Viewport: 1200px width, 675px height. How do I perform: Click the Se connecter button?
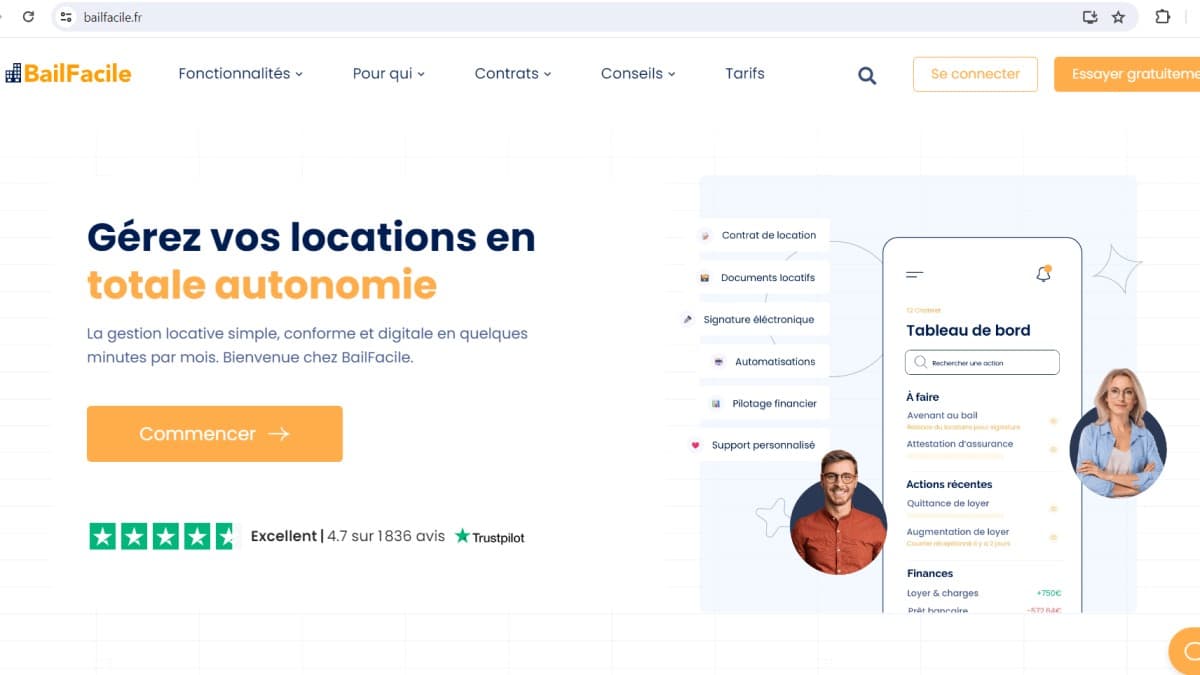tap(974, 74)
